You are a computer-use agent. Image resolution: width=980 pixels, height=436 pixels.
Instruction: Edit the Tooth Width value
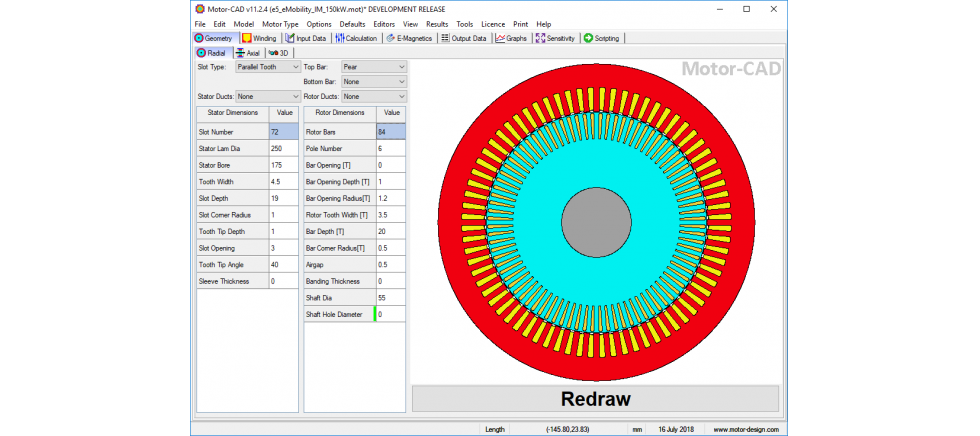point(283,182)
